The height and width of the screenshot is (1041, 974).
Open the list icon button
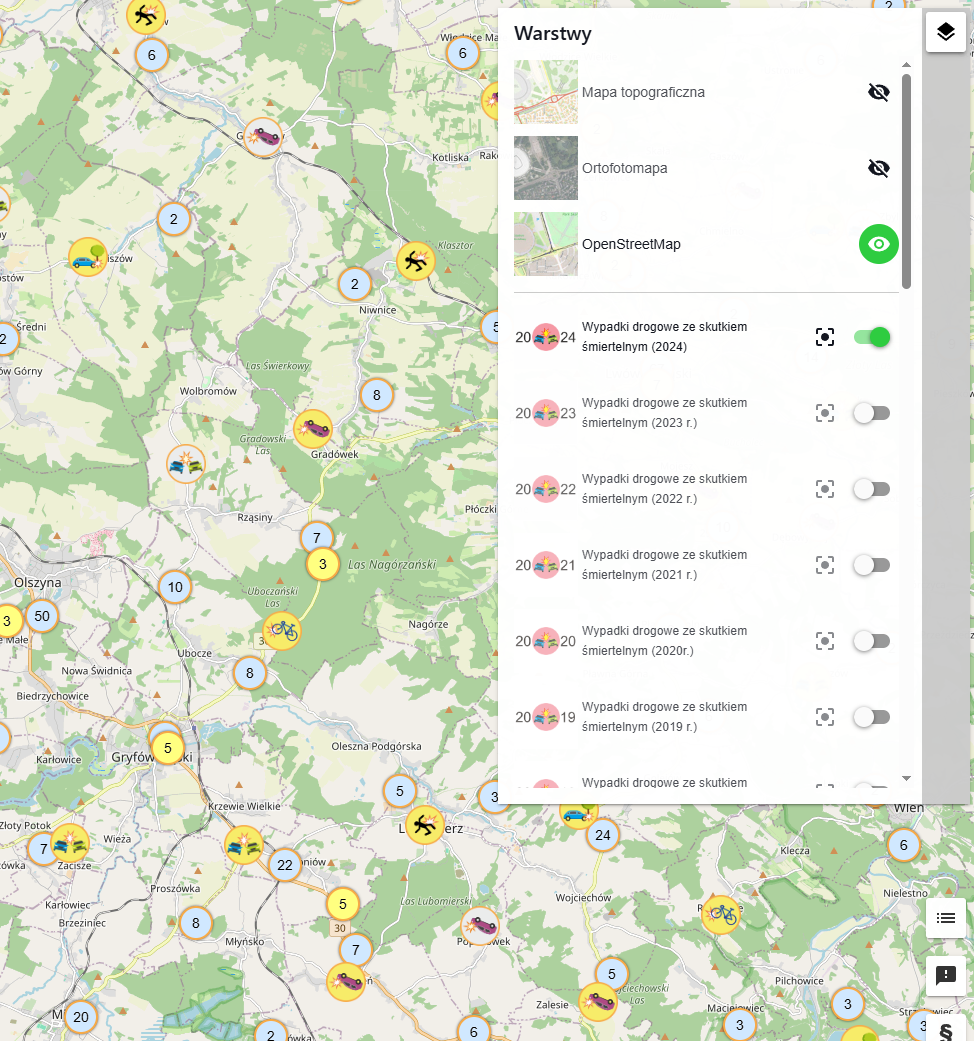[945, 918]
